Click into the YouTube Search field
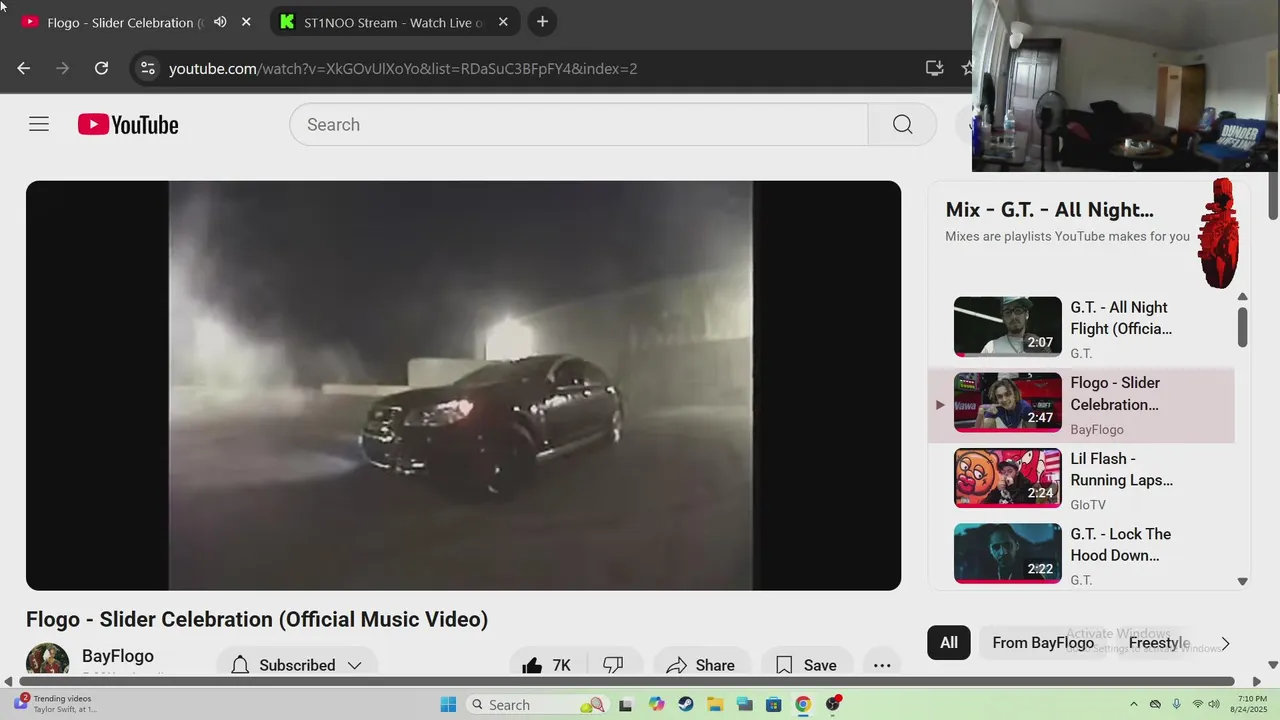The width and height of the screenshot is (1280, 720). 579,124
